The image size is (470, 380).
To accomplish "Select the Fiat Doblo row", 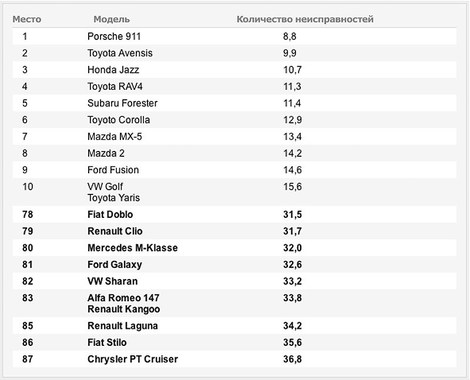I will [234, 214].
